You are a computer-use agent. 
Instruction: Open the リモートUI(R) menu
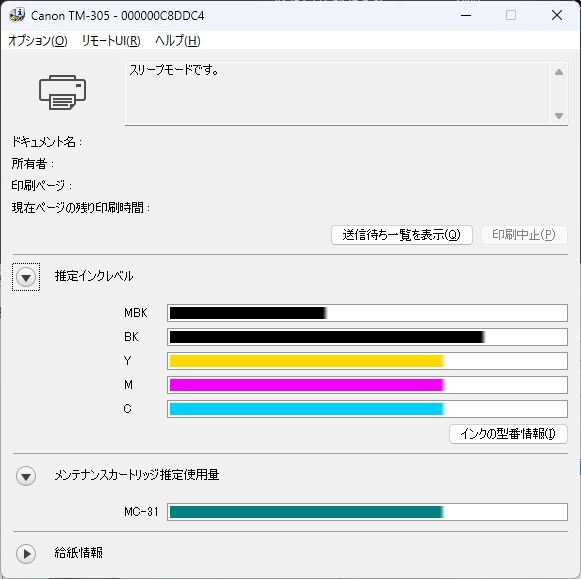point(111,41)
